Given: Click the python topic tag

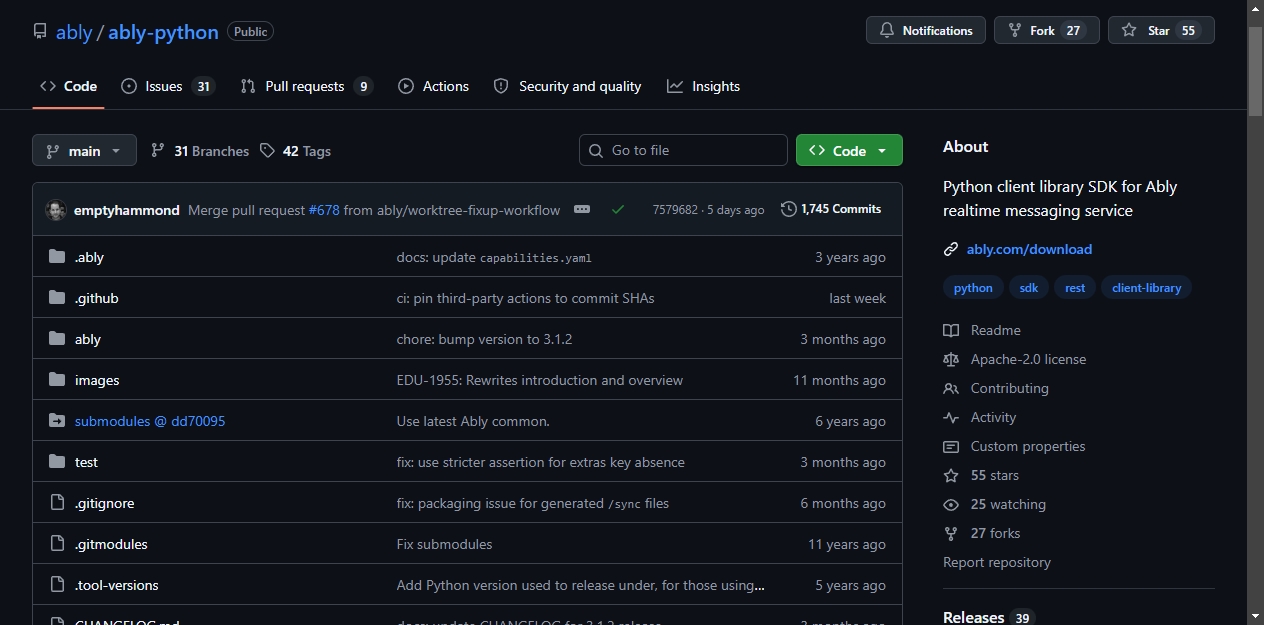Looking at the screenshot, I should [973, 288].
